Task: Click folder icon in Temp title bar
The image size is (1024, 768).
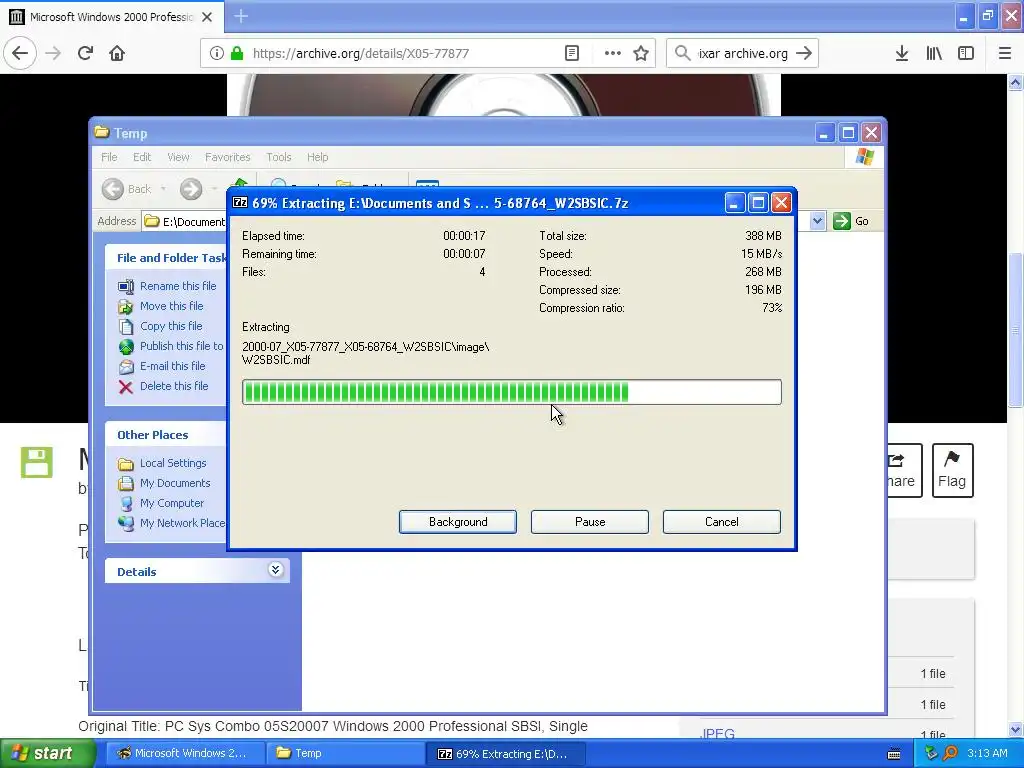Action: pyautogui.click(x=101, y=132)
